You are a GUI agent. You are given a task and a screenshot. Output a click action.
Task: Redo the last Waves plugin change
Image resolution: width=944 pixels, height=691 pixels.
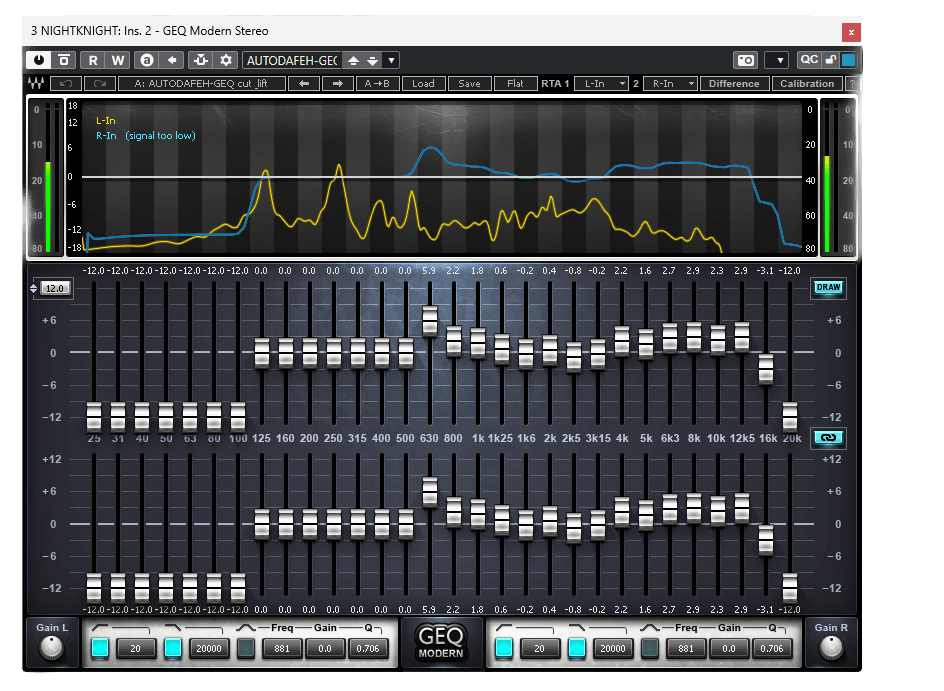[100, 84]
